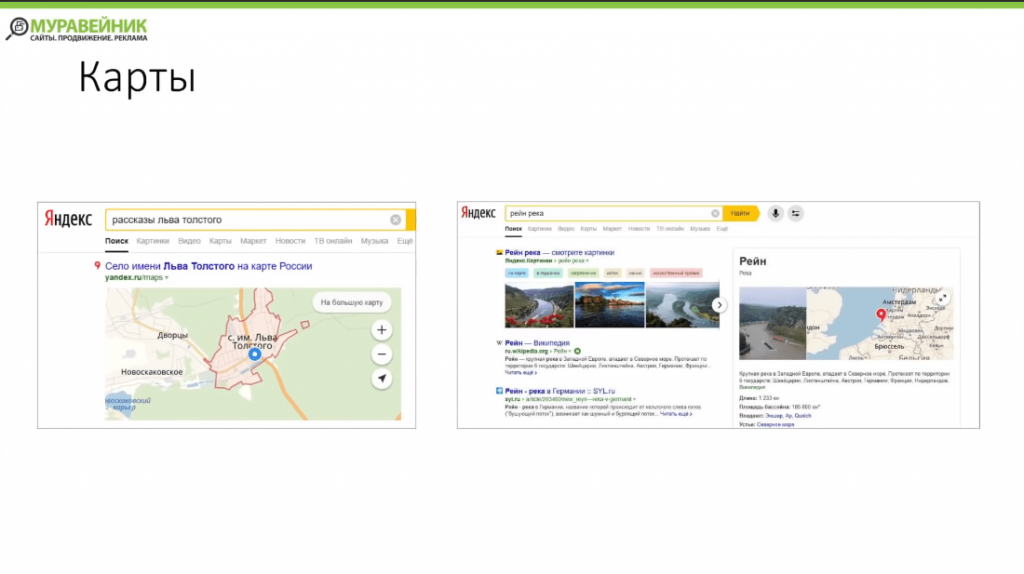Click the Карты slide title
The height and width of the screenshot is (574, 1024).
(137, 78)
